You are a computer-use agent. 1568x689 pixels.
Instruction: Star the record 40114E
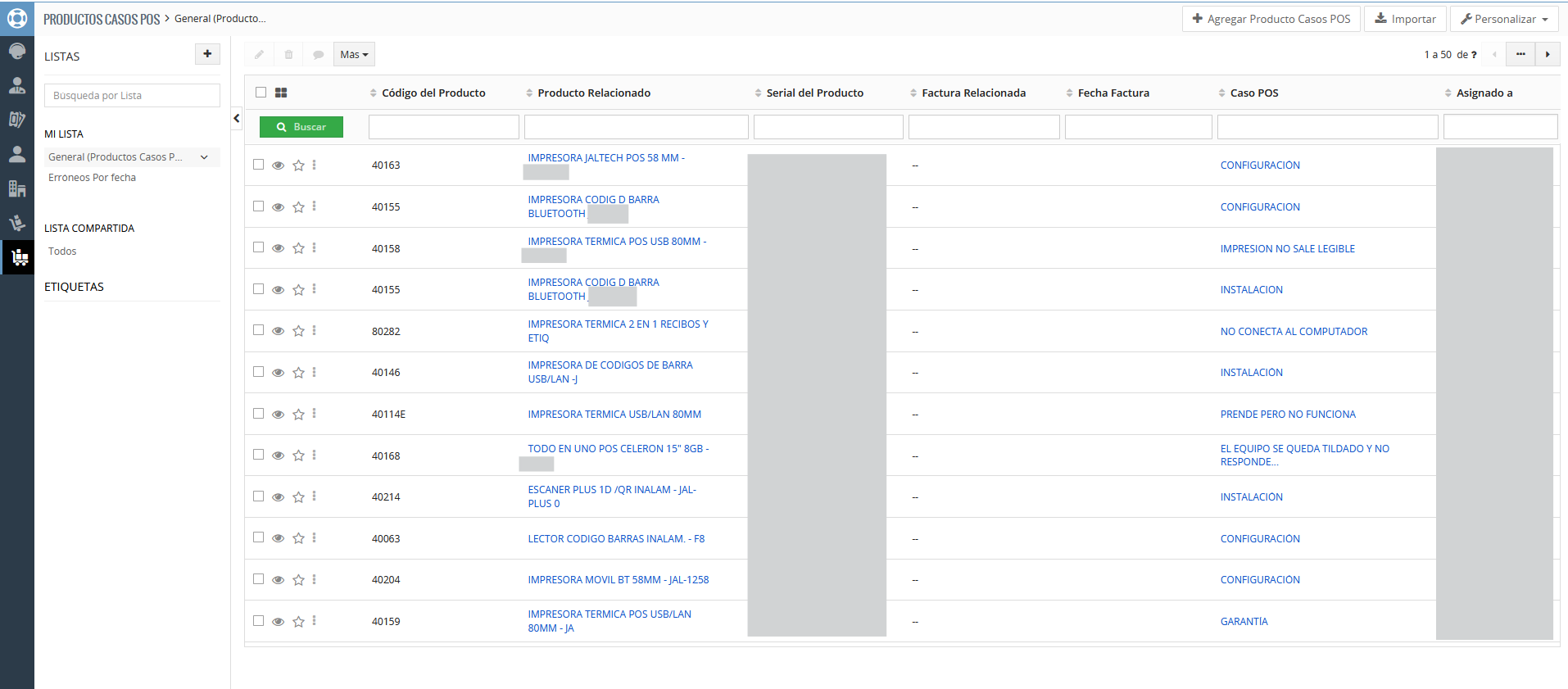point(298,415)
